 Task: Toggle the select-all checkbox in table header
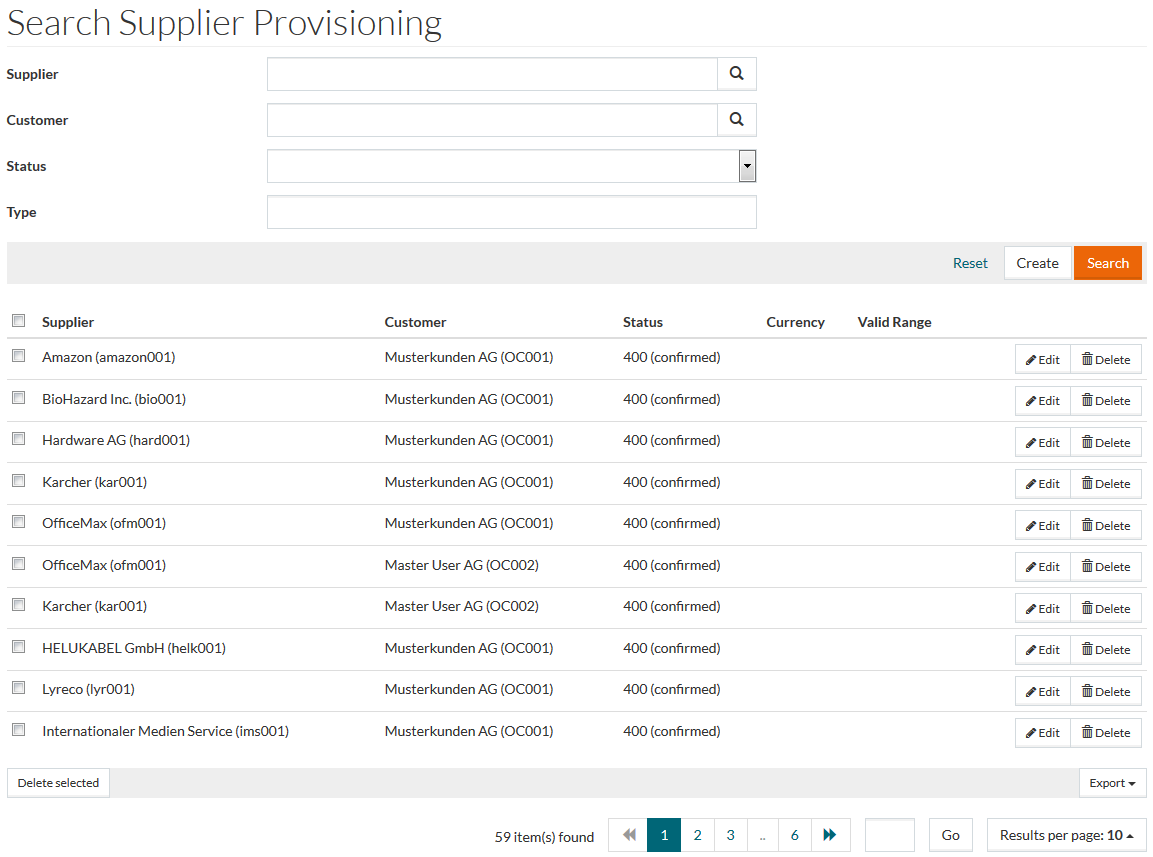18,321
